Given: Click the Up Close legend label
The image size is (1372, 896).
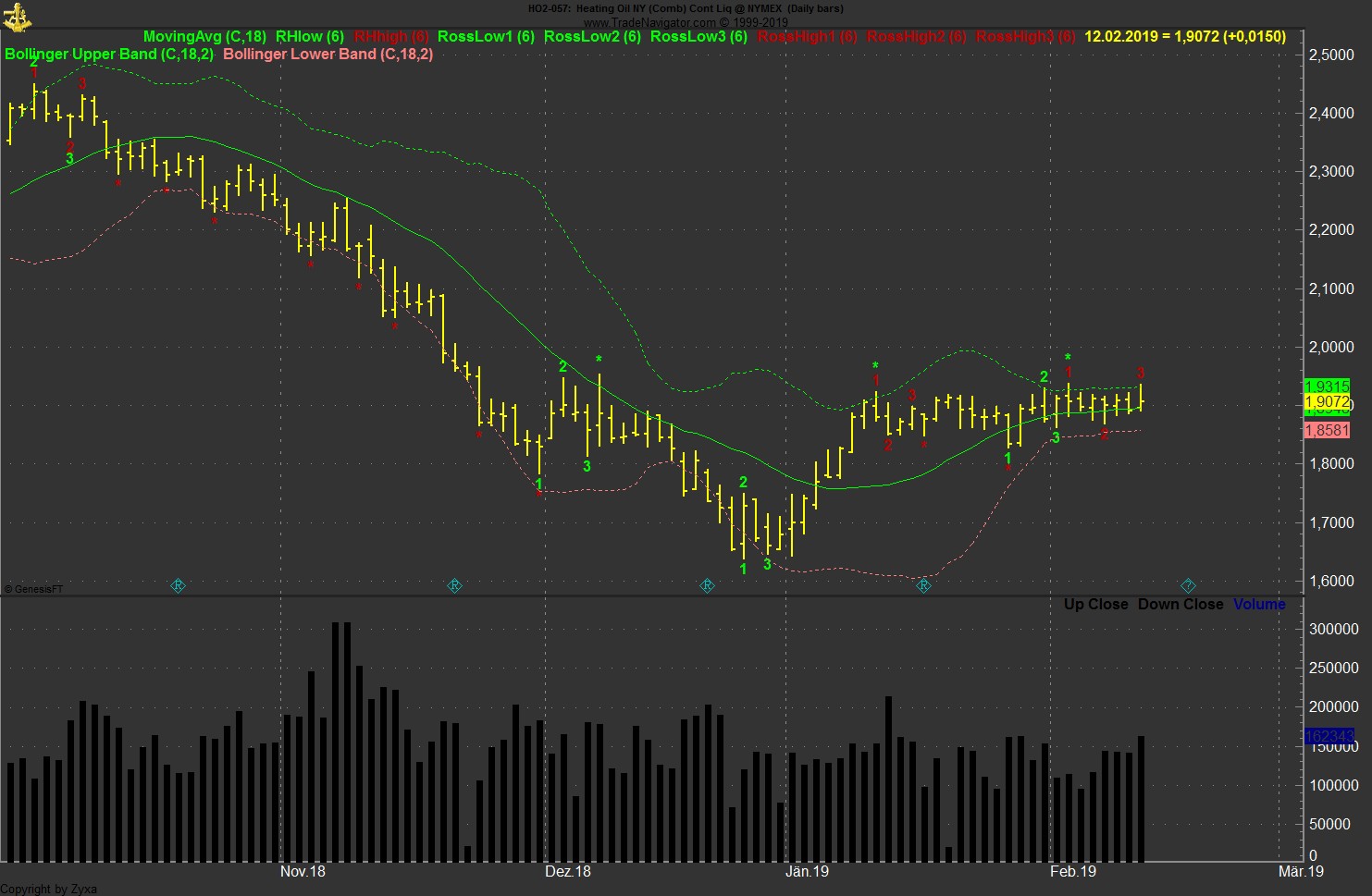Looking at the screenshot, I should click(x=1097, y=604).
